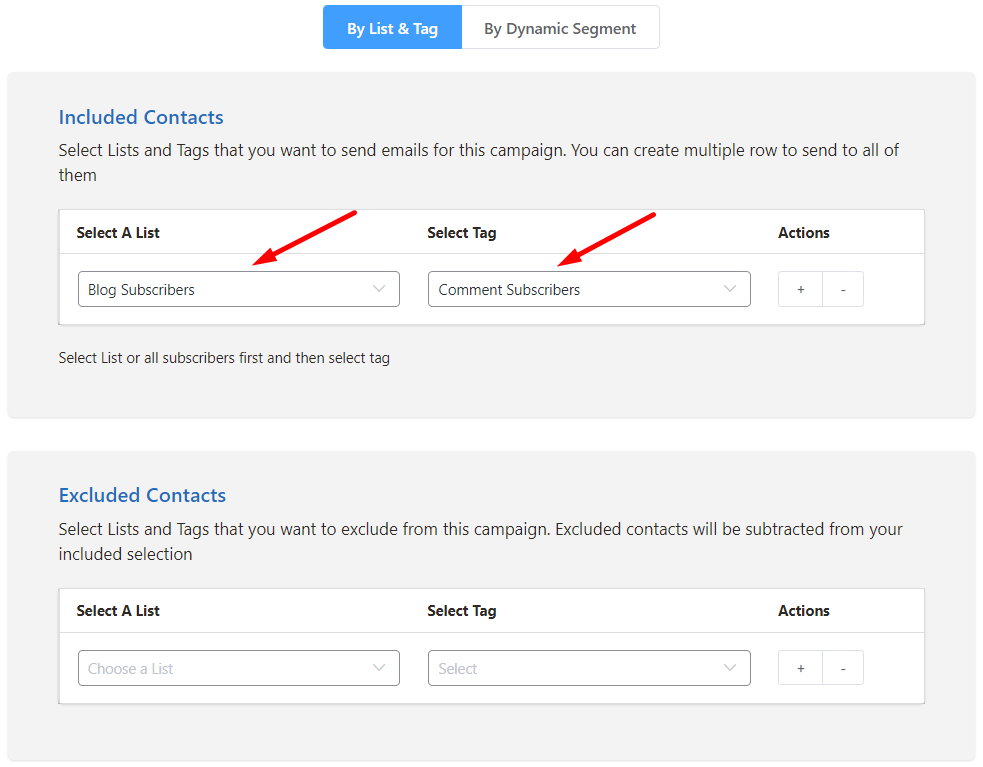The height and width of the screenshot is (767, 983).
Task: Click the chevron arrow in Blog Subscribers field
Action: pos(379,288)
